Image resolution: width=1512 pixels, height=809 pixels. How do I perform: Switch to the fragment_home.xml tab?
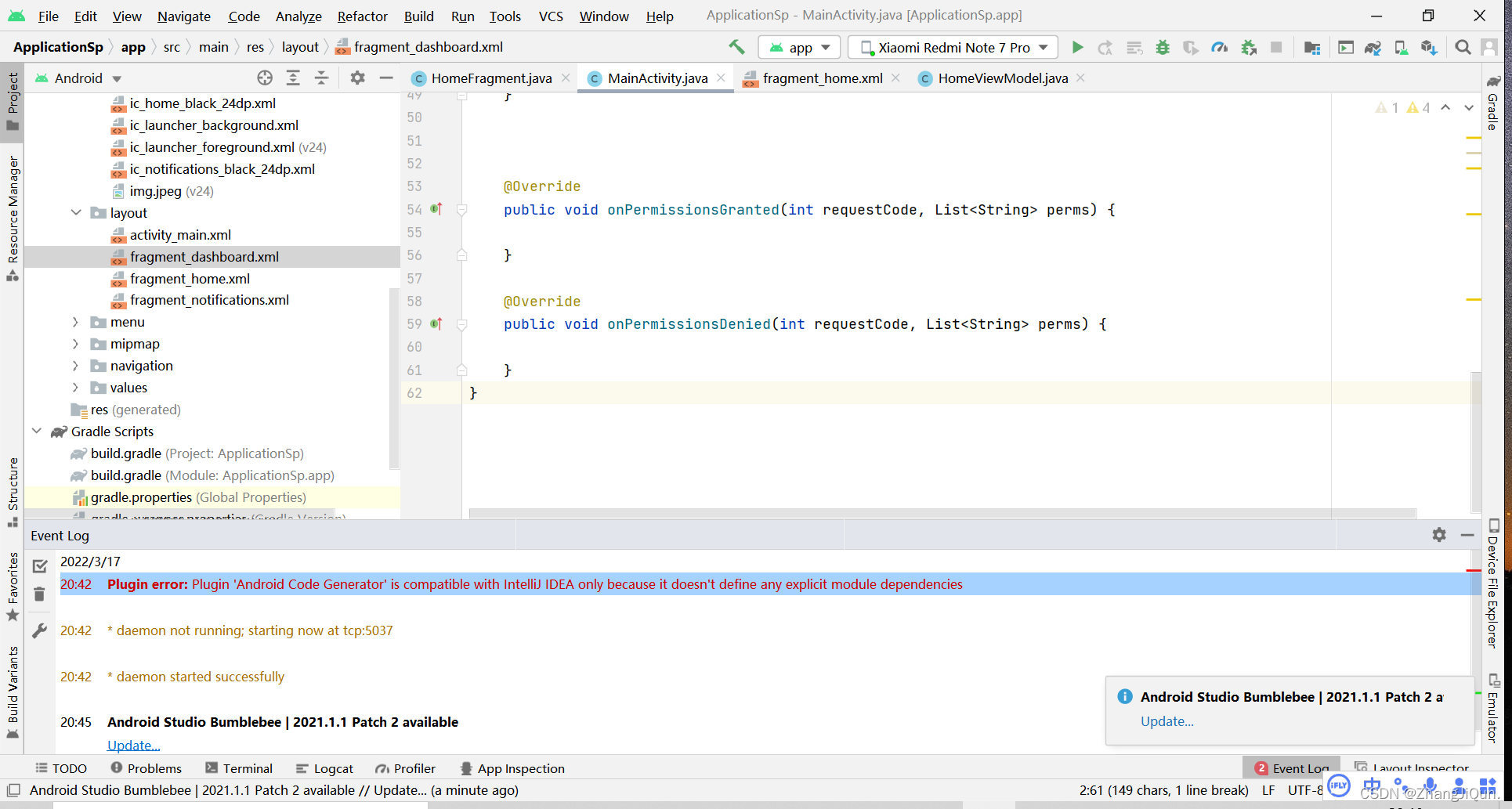tap(822, 78)
